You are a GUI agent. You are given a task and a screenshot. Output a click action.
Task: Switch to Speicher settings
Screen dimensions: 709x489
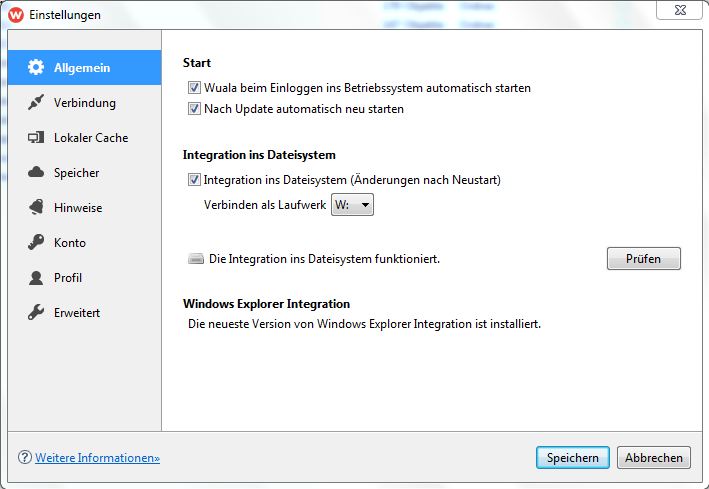click(85, 172)
